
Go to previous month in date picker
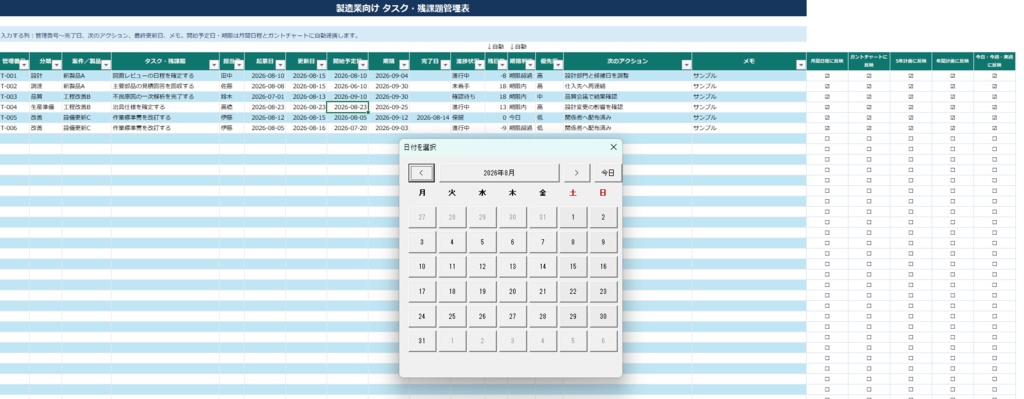pyautogui.click(x=422, y=173)
